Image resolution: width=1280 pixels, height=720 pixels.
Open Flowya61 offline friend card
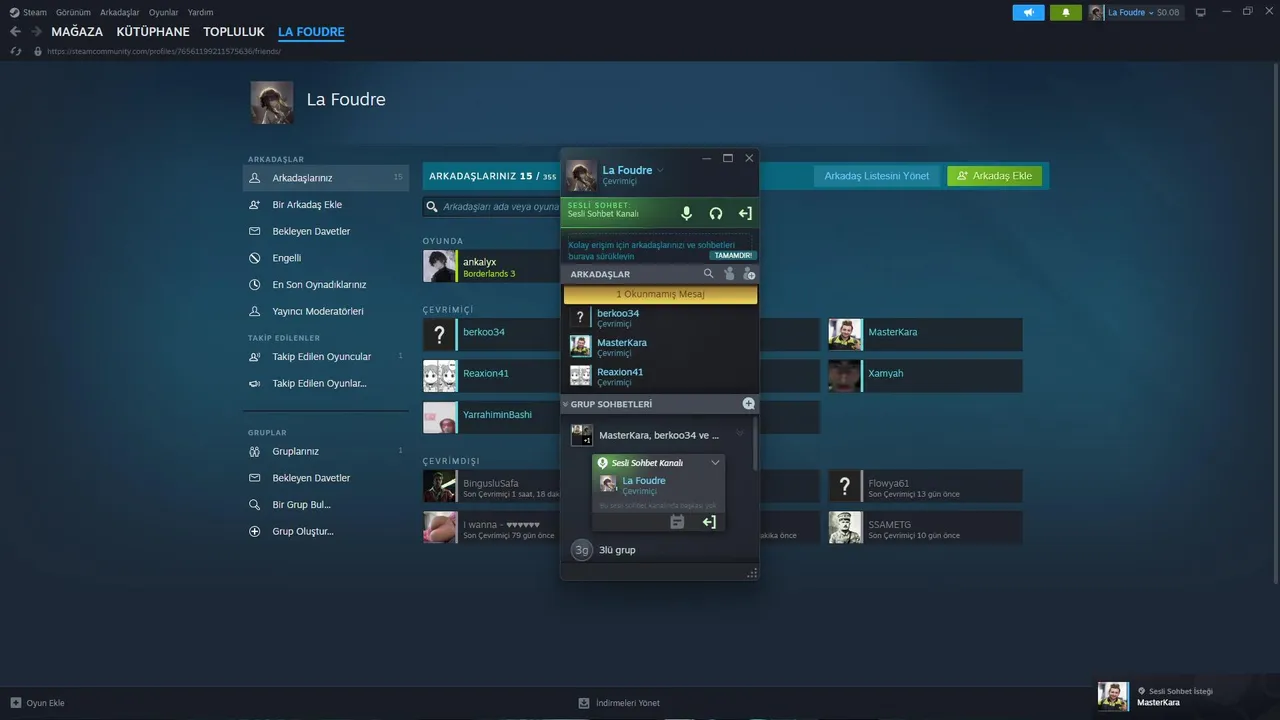pyautogui.click(x=925, y=487)
